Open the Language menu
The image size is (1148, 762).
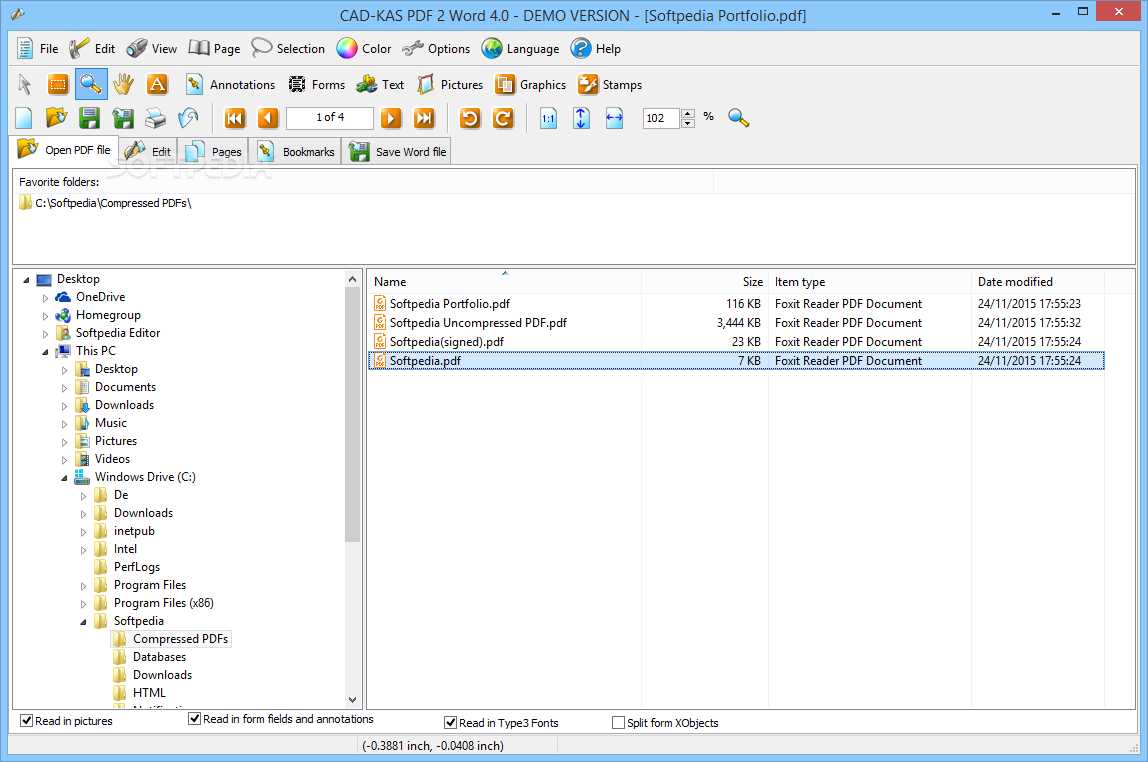(x=521, y=49)
